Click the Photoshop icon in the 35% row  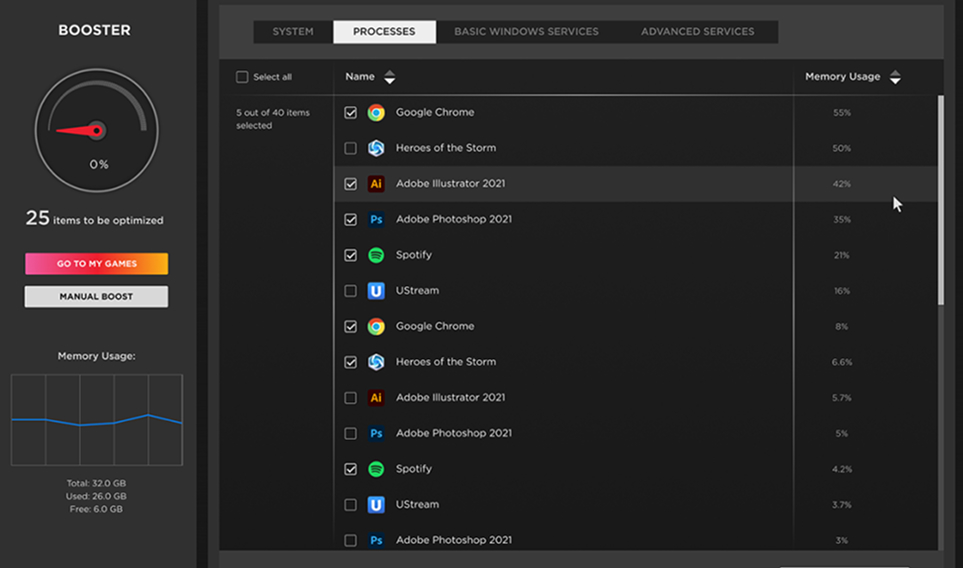coord(376,220)
